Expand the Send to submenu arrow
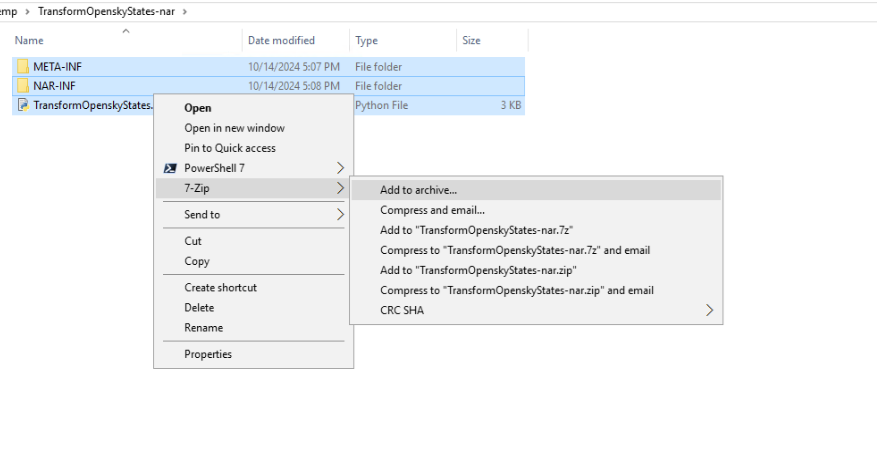Screen dimensions: 877x457 pyautogui.click(x=340, y=214)
